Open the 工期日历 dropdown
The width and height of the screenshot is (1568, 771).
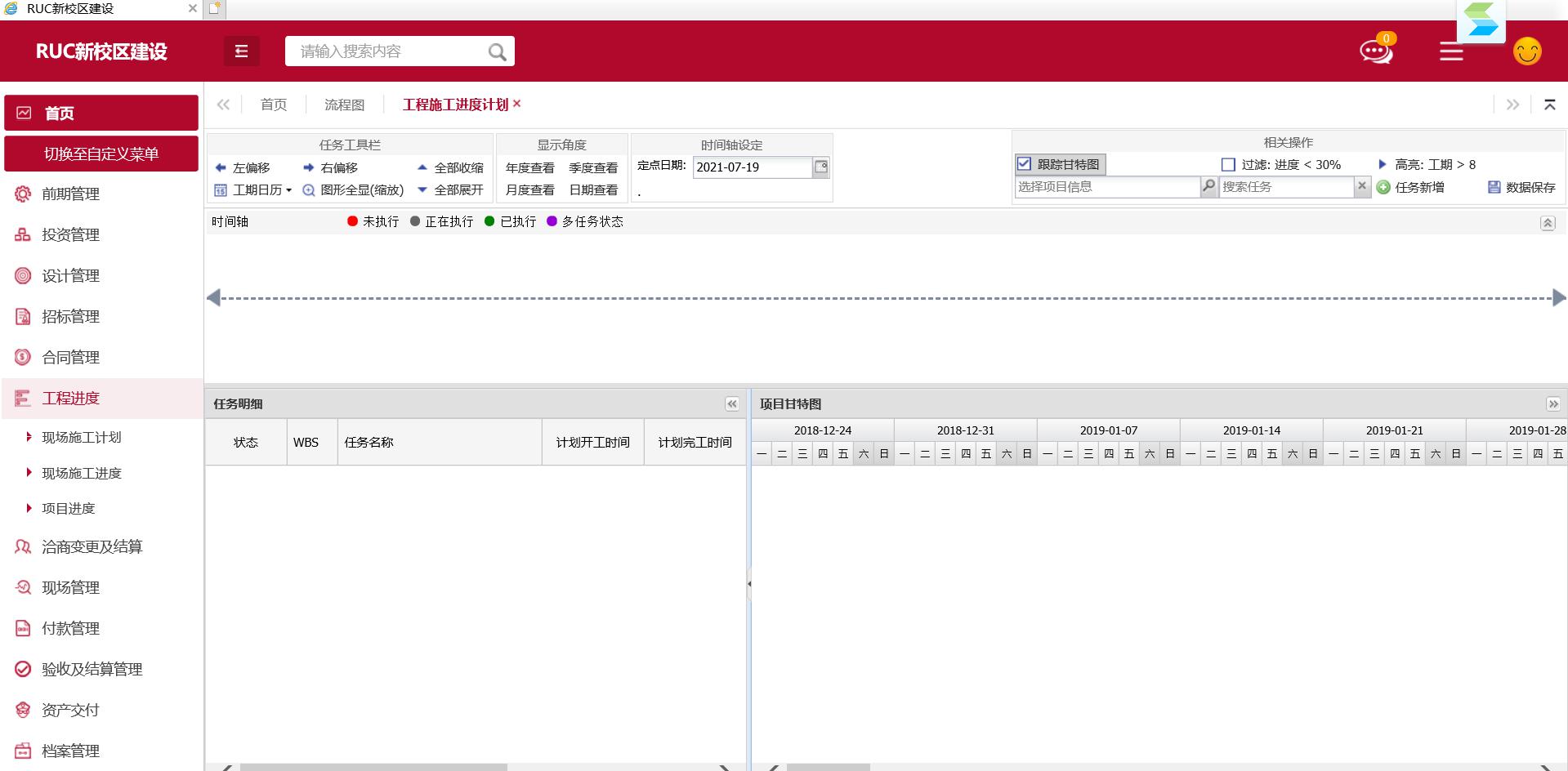[x=253, y=190]
